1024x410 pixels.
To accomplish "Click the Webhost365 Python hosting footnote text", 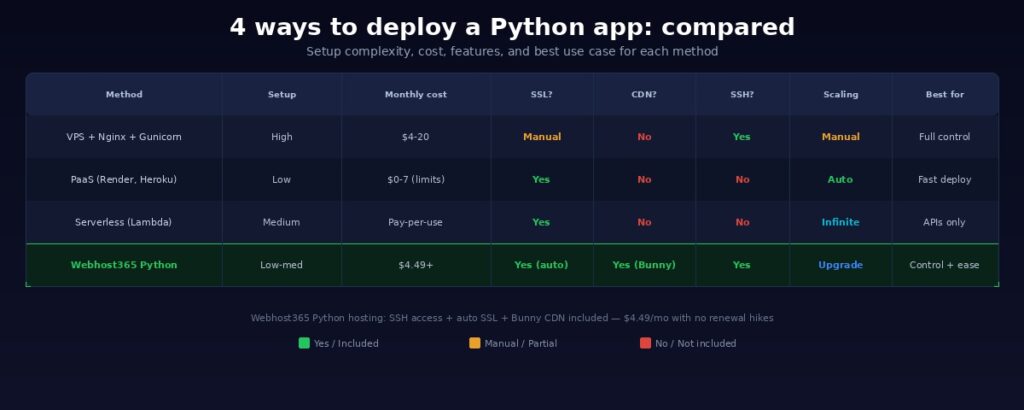I will (512, 318).
